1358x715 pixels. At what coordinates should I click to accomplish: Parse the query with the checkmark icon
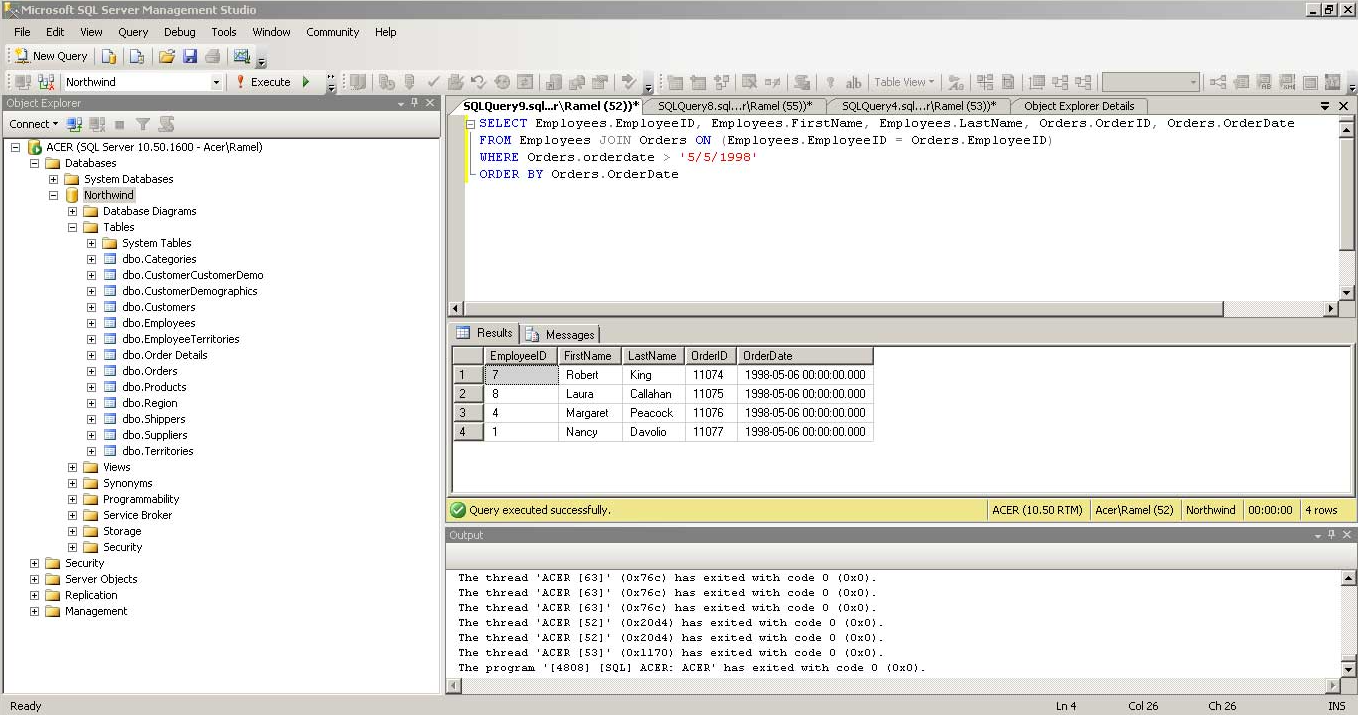tap(433, 82)
